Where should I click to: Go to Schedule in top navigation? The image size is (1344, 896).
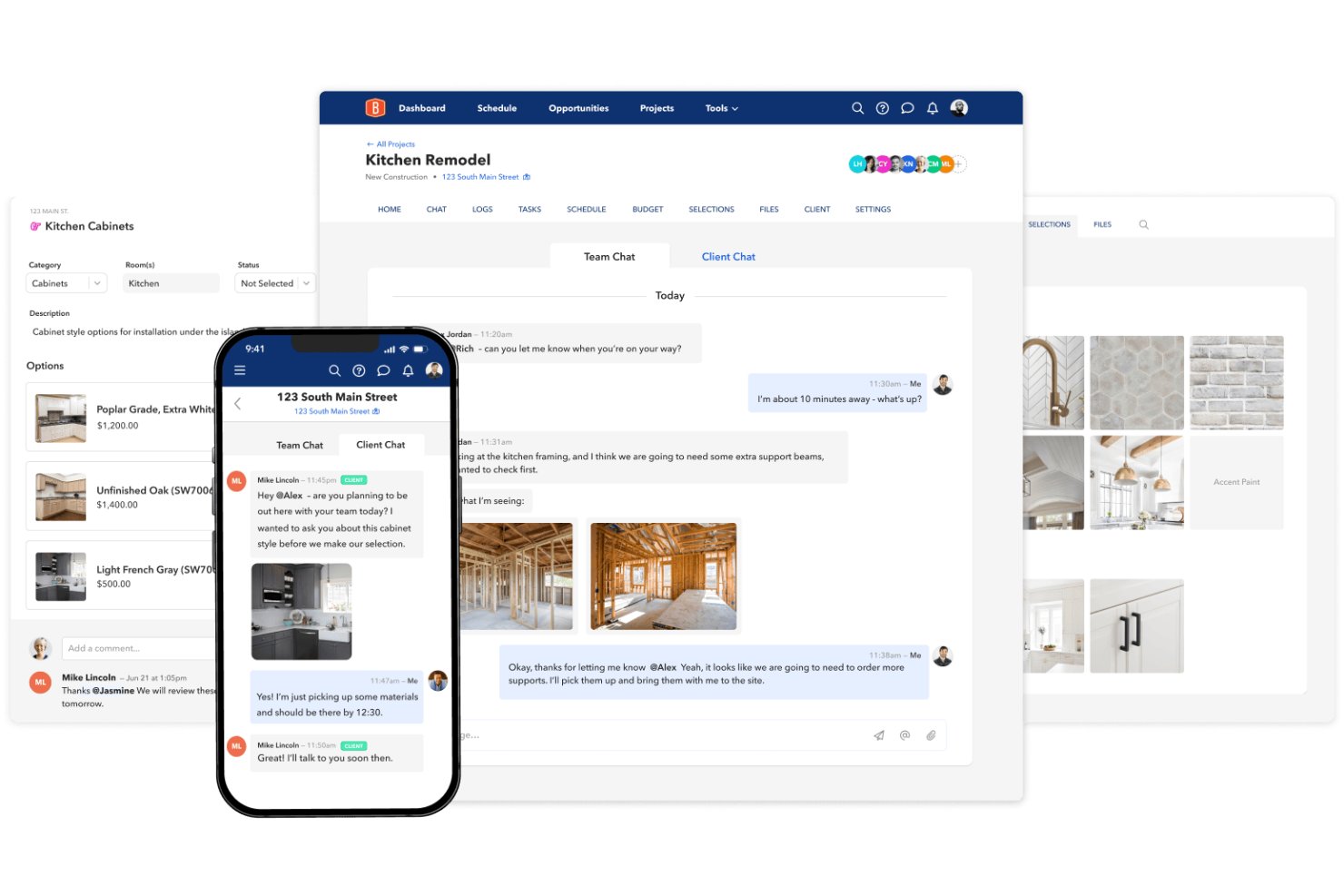coord(497,108)
